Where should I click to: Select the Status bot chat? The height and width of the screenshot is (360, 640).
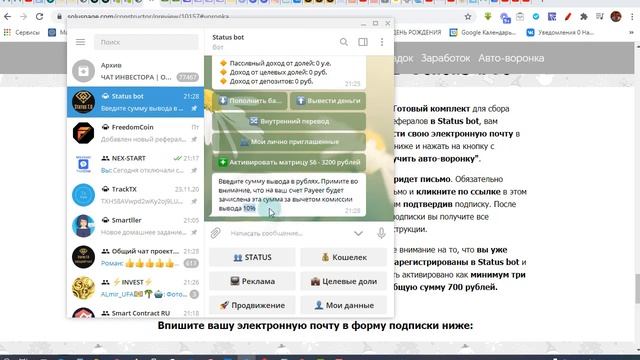[136, 102]
